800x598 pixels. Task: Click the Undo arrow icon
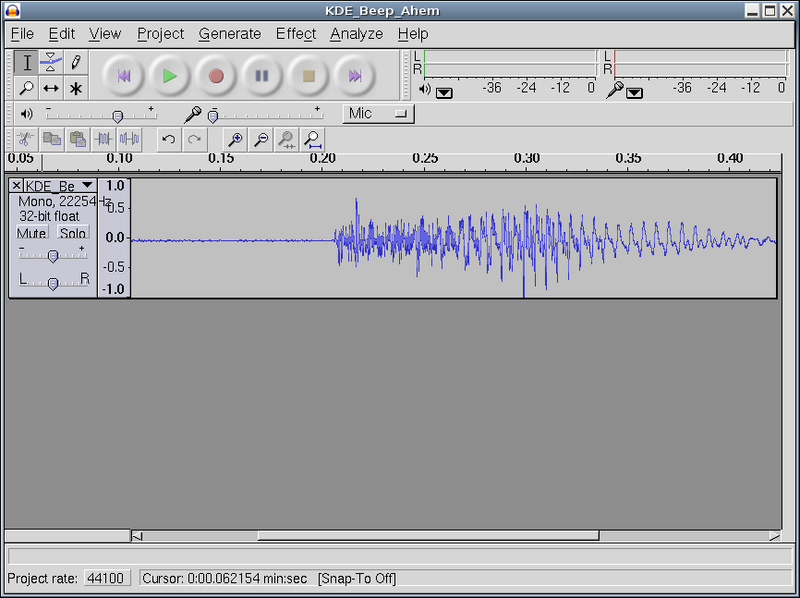pyautogui.click(x=168, y=140)
